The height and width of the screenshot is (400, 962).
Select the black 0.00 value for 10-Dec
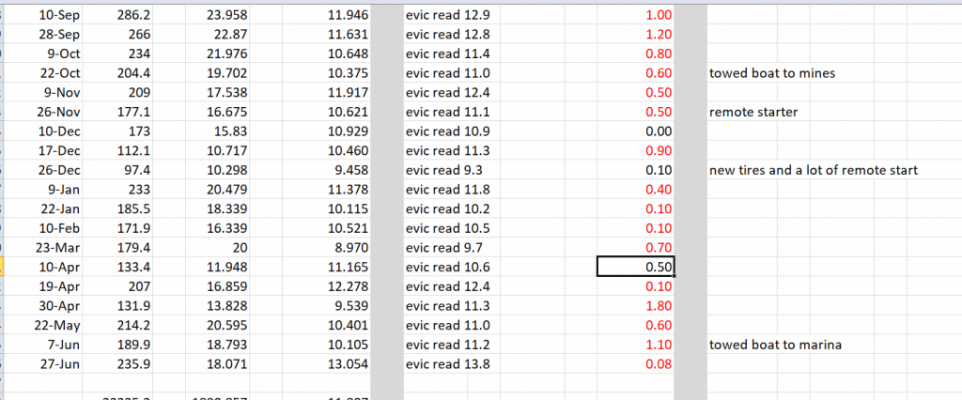coord(636,132)
